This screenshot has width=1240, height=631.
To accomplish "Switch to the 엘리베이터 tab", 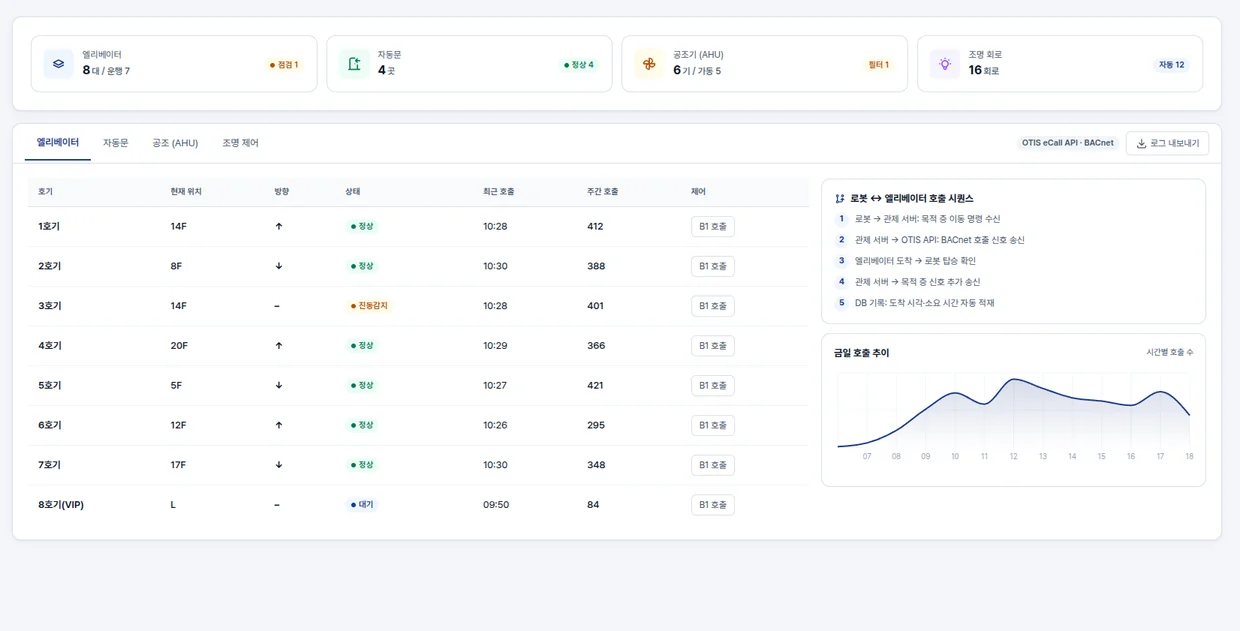I will click(x=58, y=143).
